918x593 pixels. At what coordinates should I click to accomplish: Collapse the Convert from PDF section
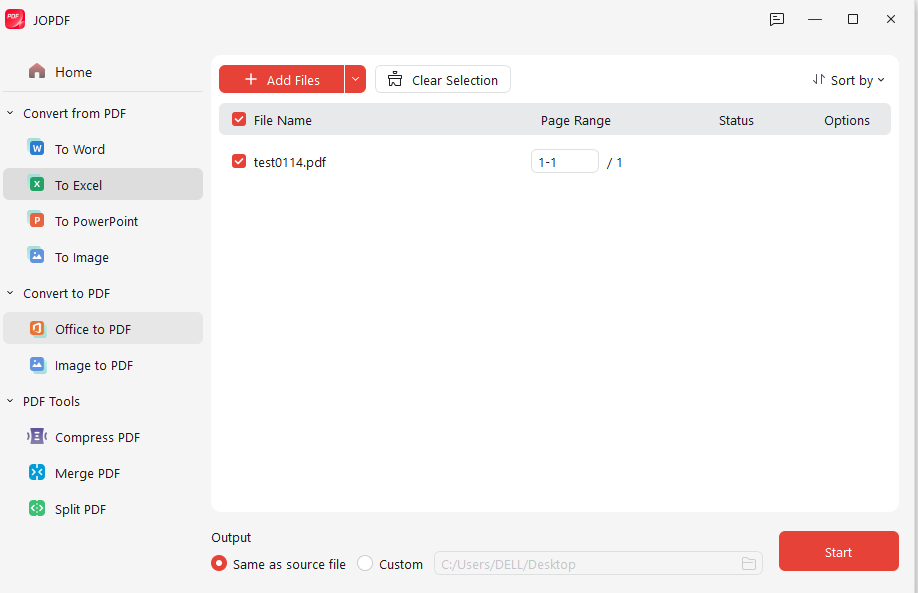11,113
